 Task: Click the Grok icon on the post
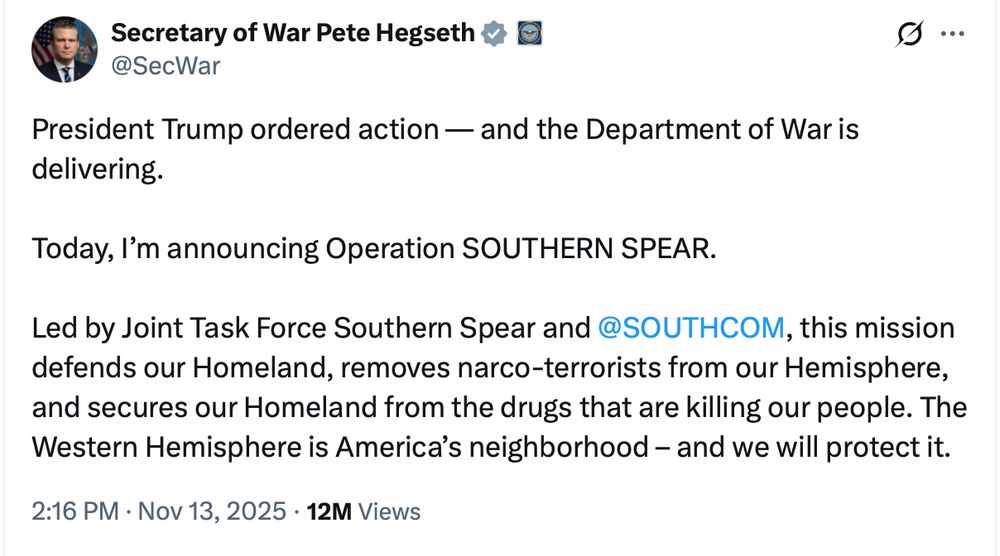[x=910, y=35]
